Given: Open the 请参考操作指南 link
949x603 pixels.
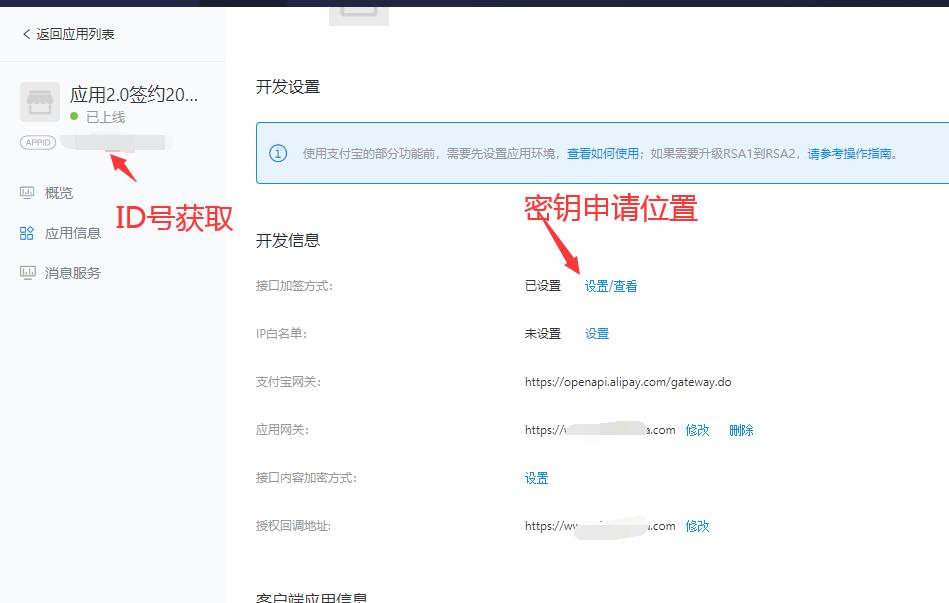Looking at the screenshot, I should coord(849,154).
